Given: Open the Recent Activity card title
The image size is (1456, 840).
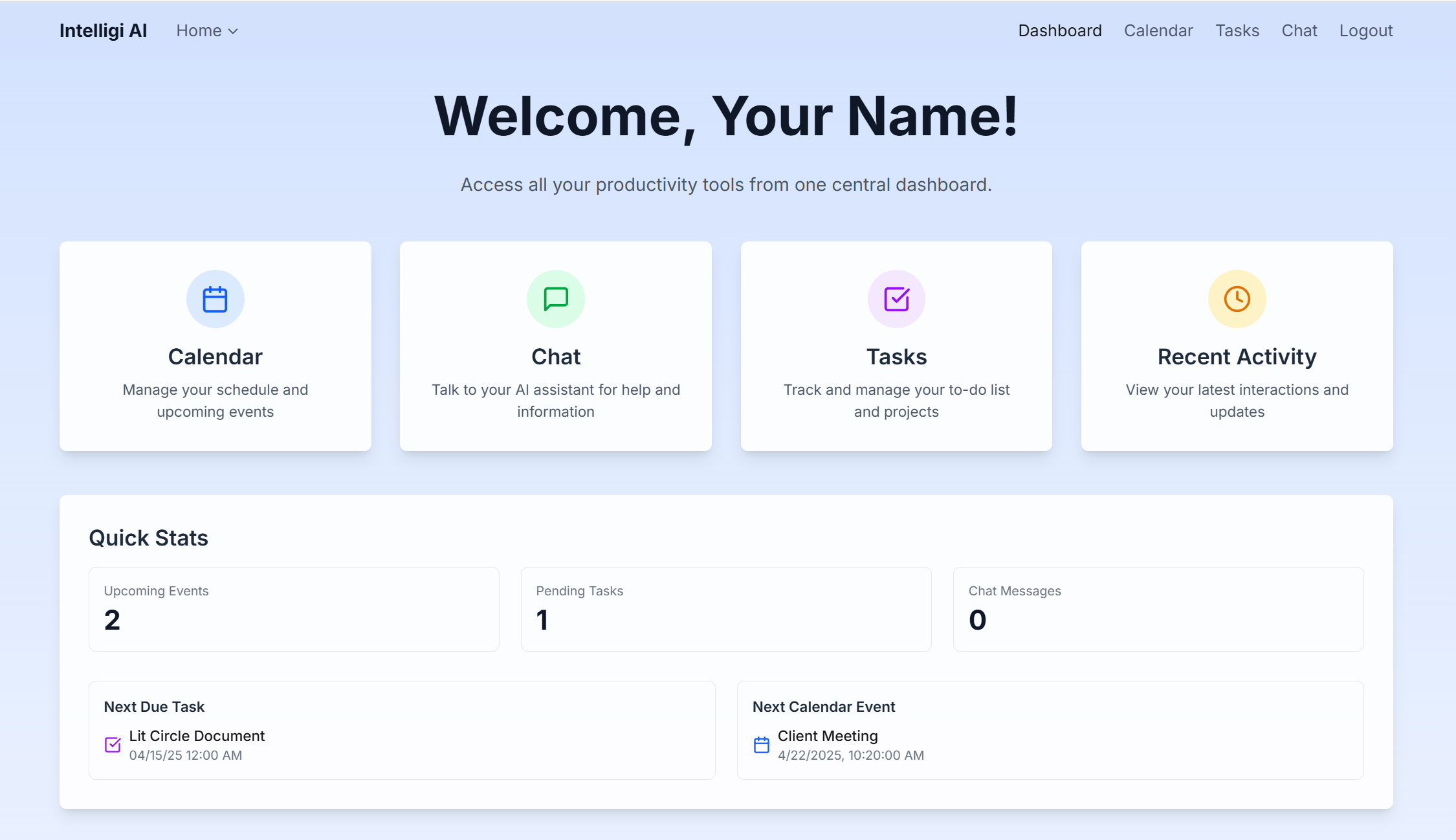Looking at the screenshot, I should (x=1237, y=357).
